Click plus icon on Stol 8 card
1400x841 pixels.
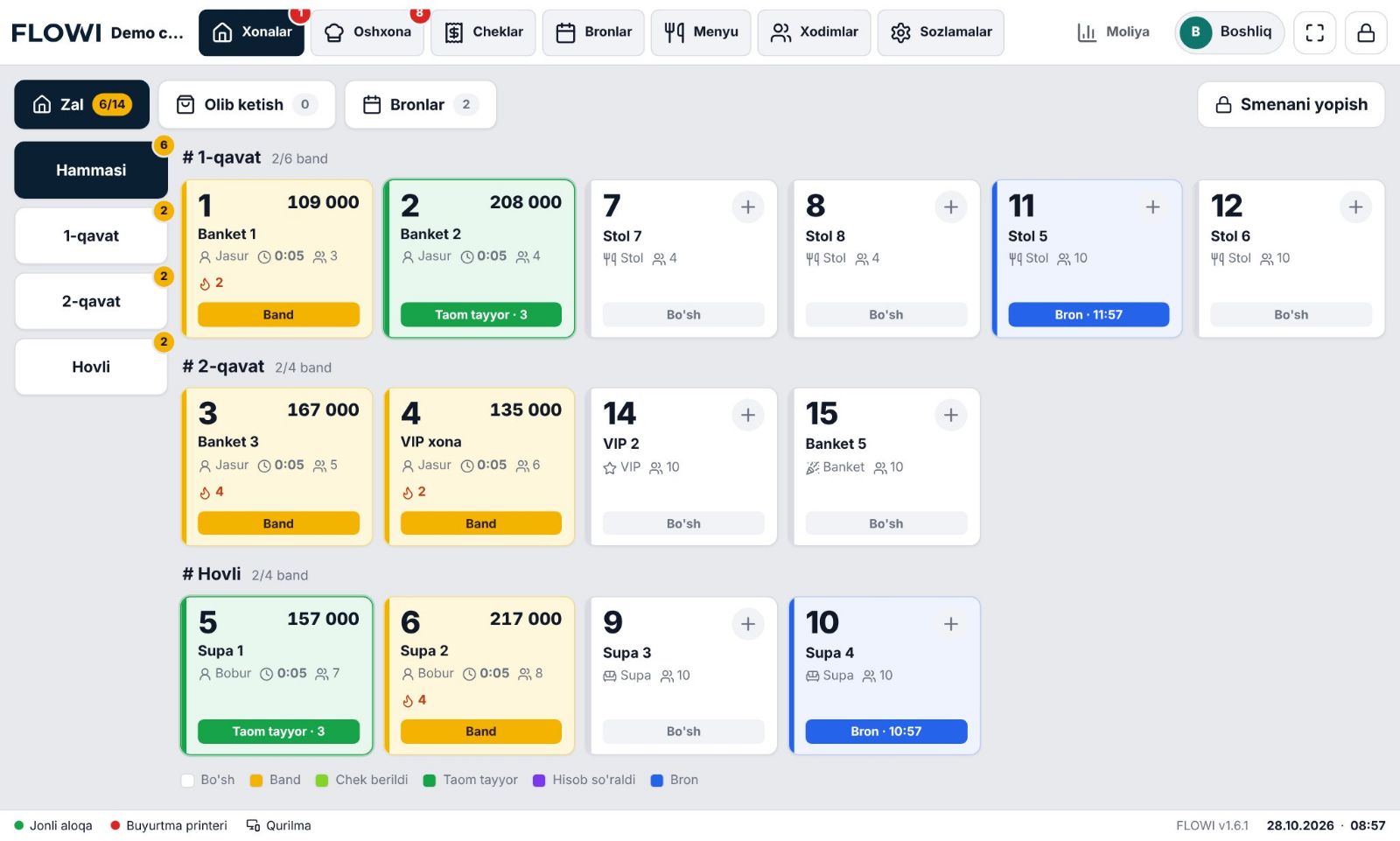pos(951,207)
